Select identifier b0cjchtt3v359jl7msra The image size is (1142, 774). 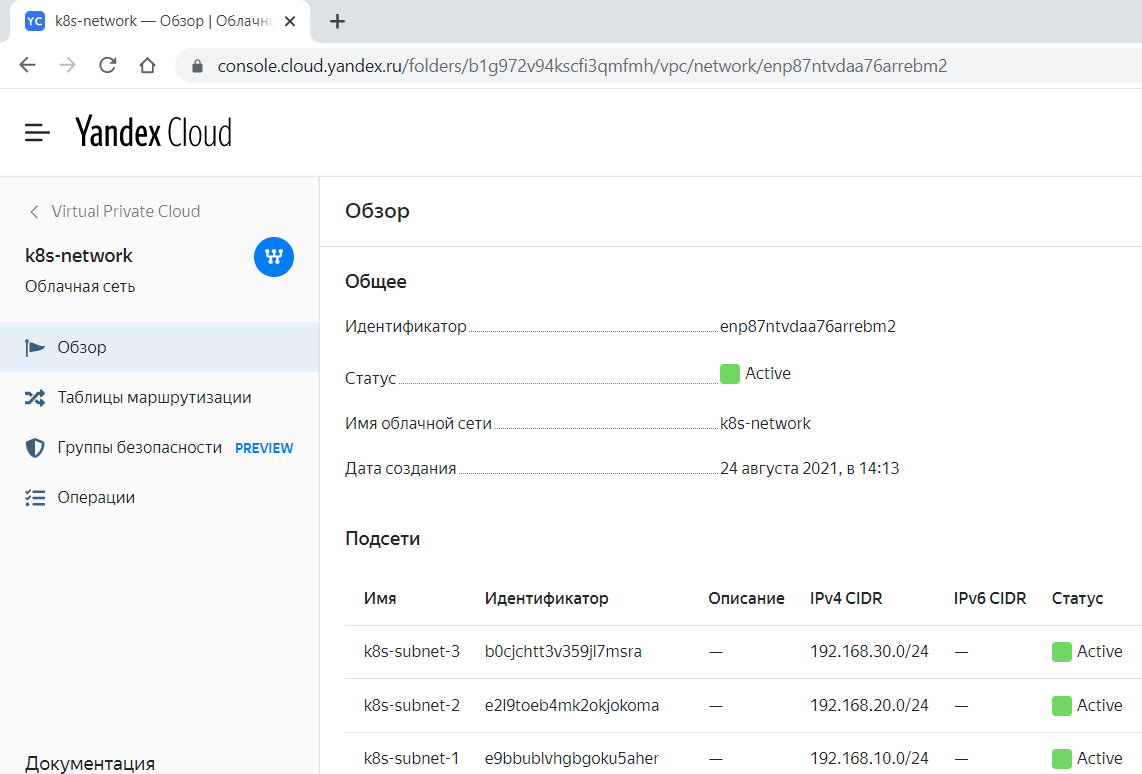click(563, 652)
